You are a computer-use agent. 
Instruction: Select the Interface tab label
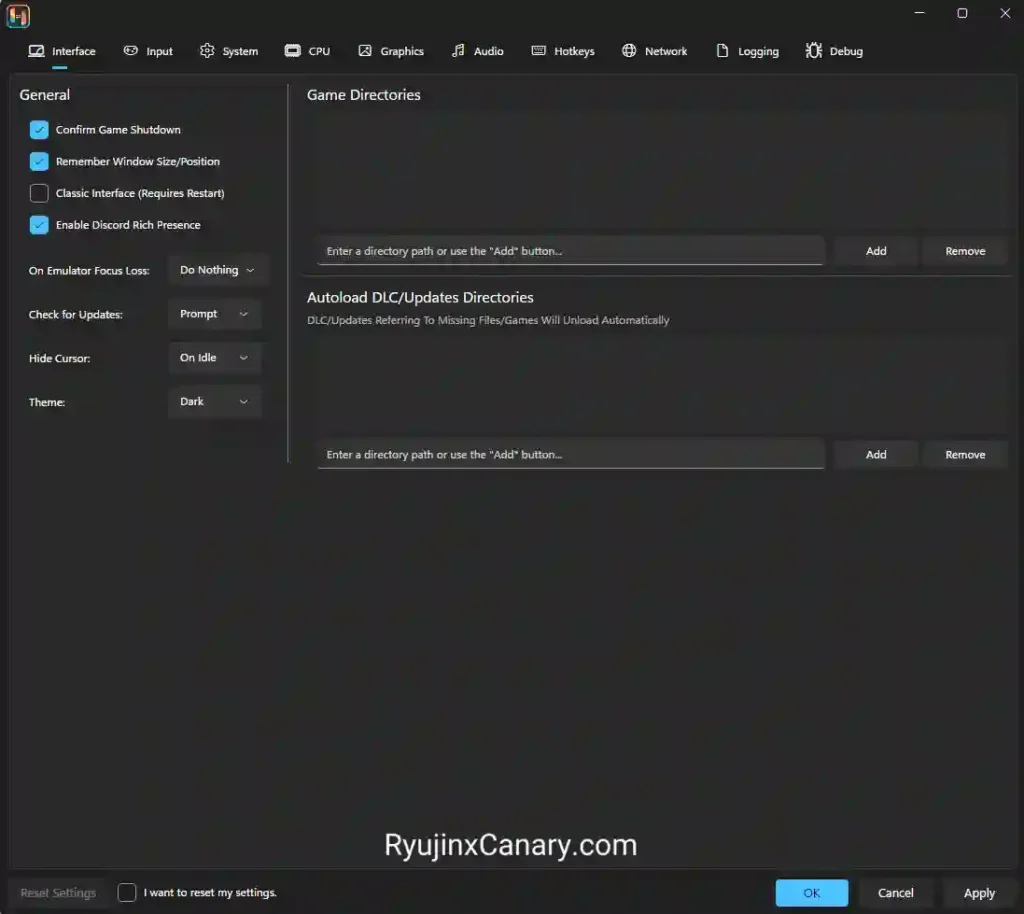coord(74,51)
